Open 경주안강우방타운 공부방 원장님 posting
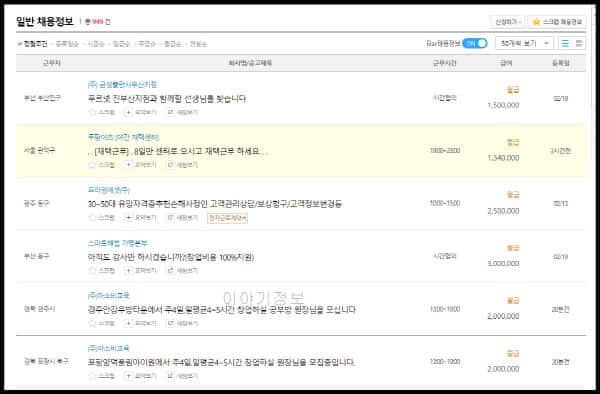Viewport: 600px width, 394px height. click(x=222, y=310)
